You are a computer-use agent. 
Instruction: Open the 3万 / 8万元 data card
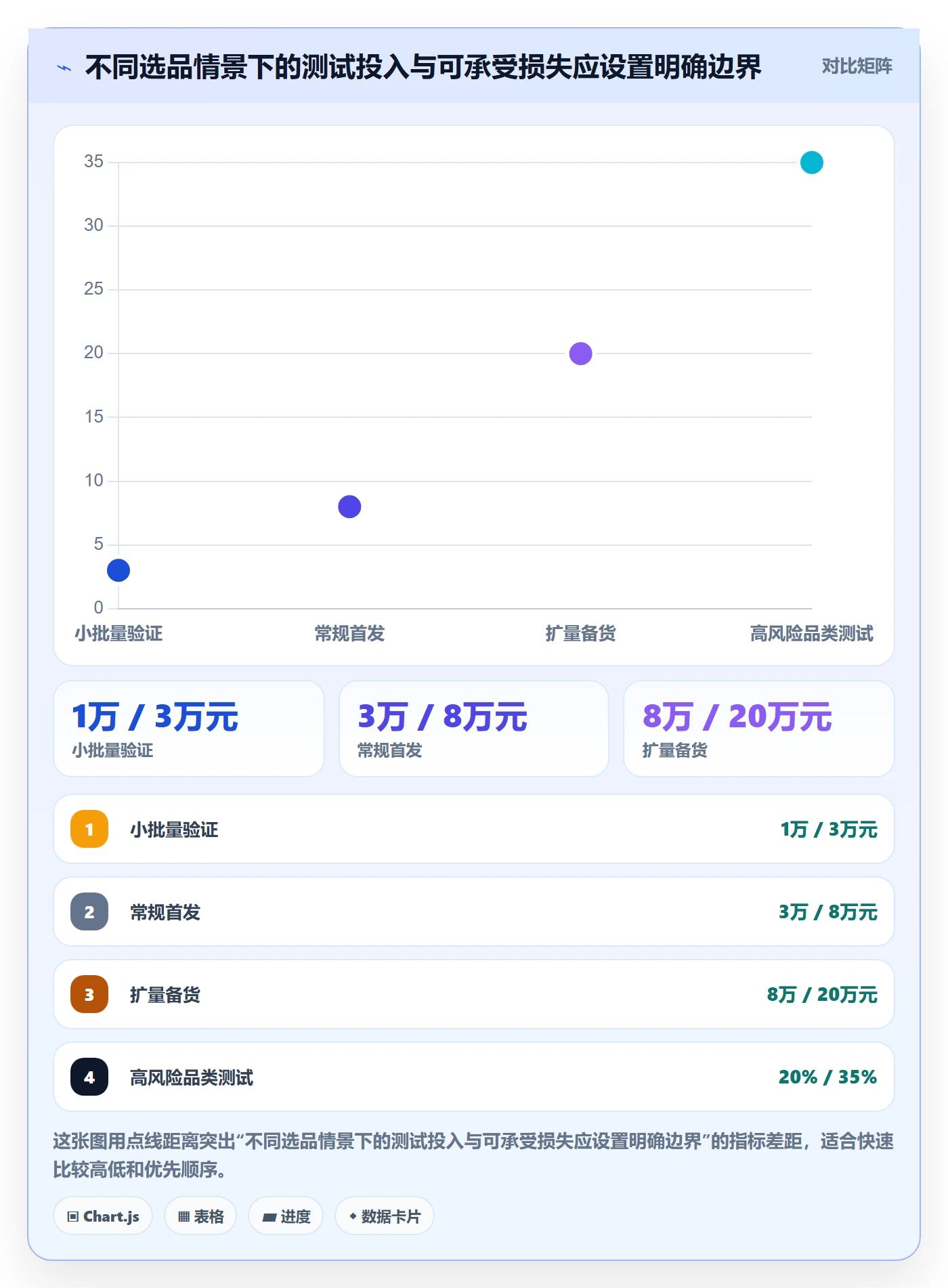pyautogui.click(x=474, y=729)
